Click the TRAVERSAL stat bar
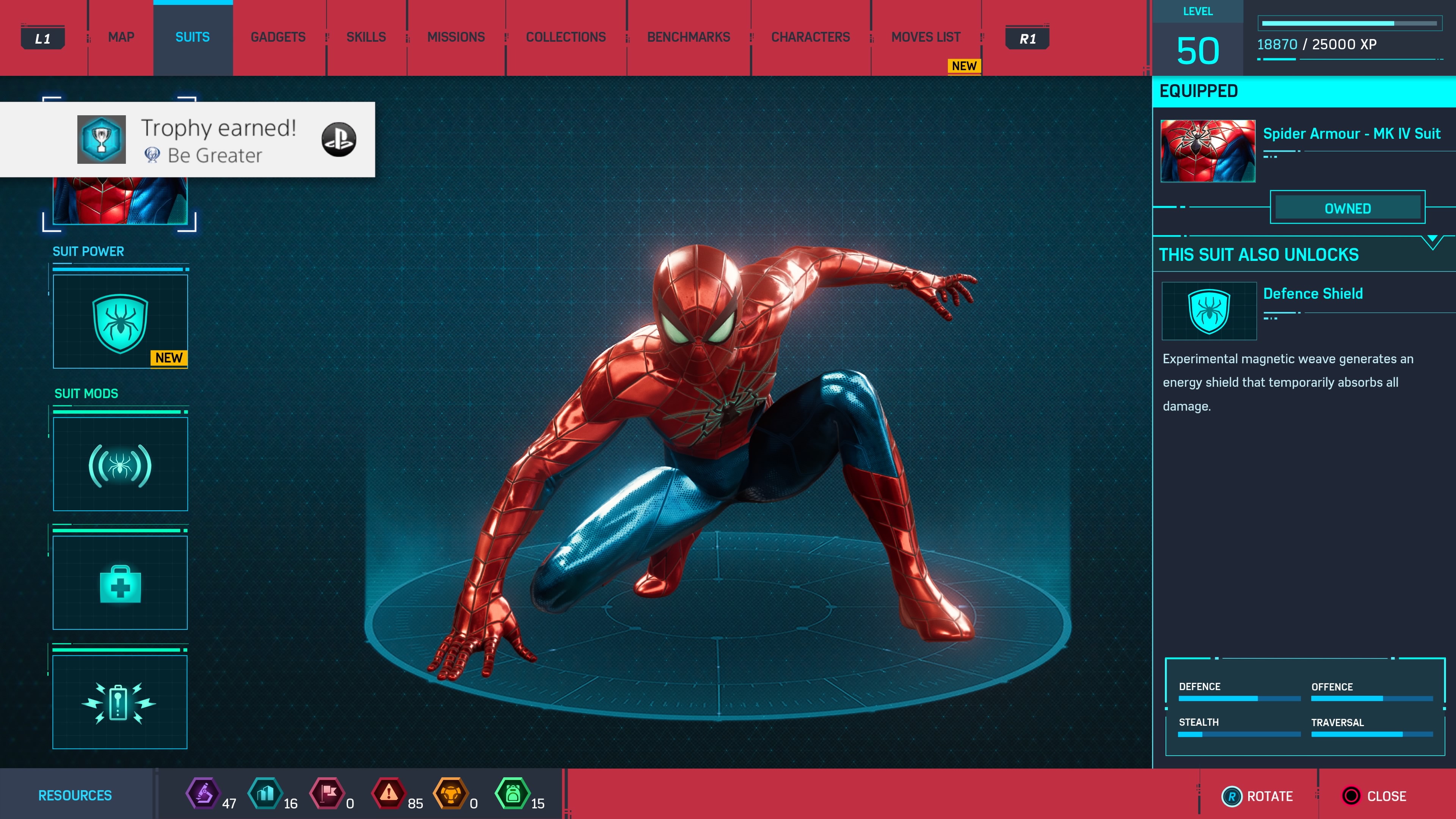Screen dimensions: 1456x819 tap(1372, 735)
